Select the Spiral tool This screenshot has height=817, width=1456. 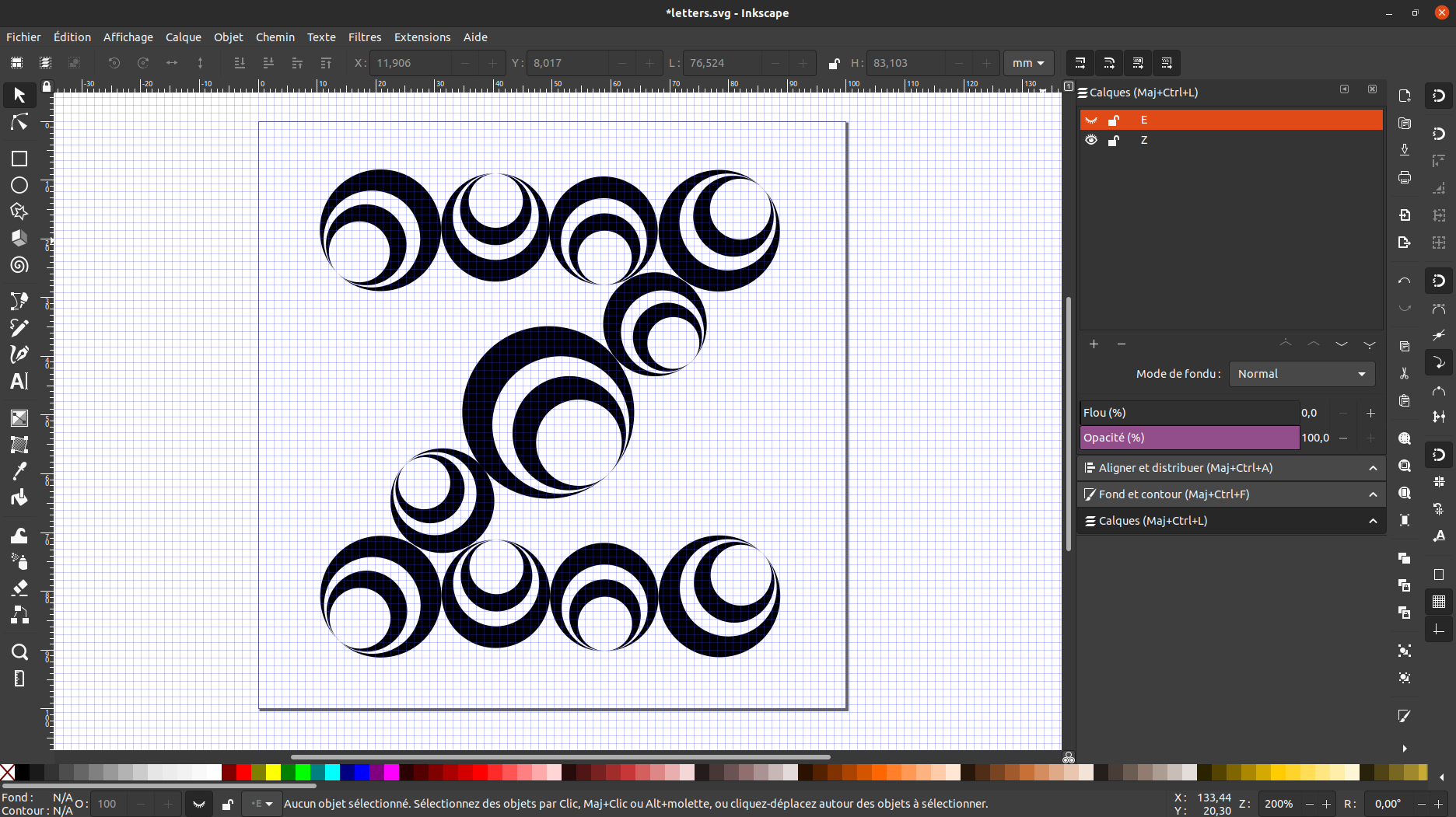click(x=19, y=265)
